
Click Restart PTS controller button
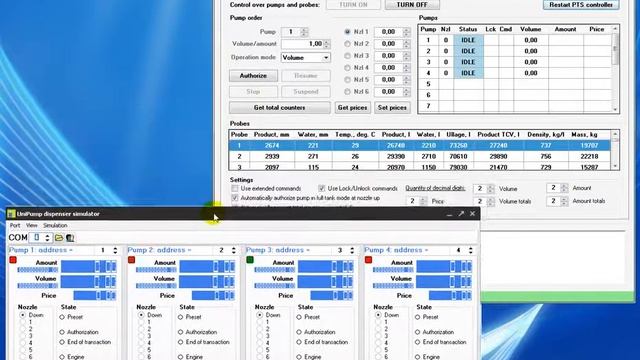pos(581,5)
